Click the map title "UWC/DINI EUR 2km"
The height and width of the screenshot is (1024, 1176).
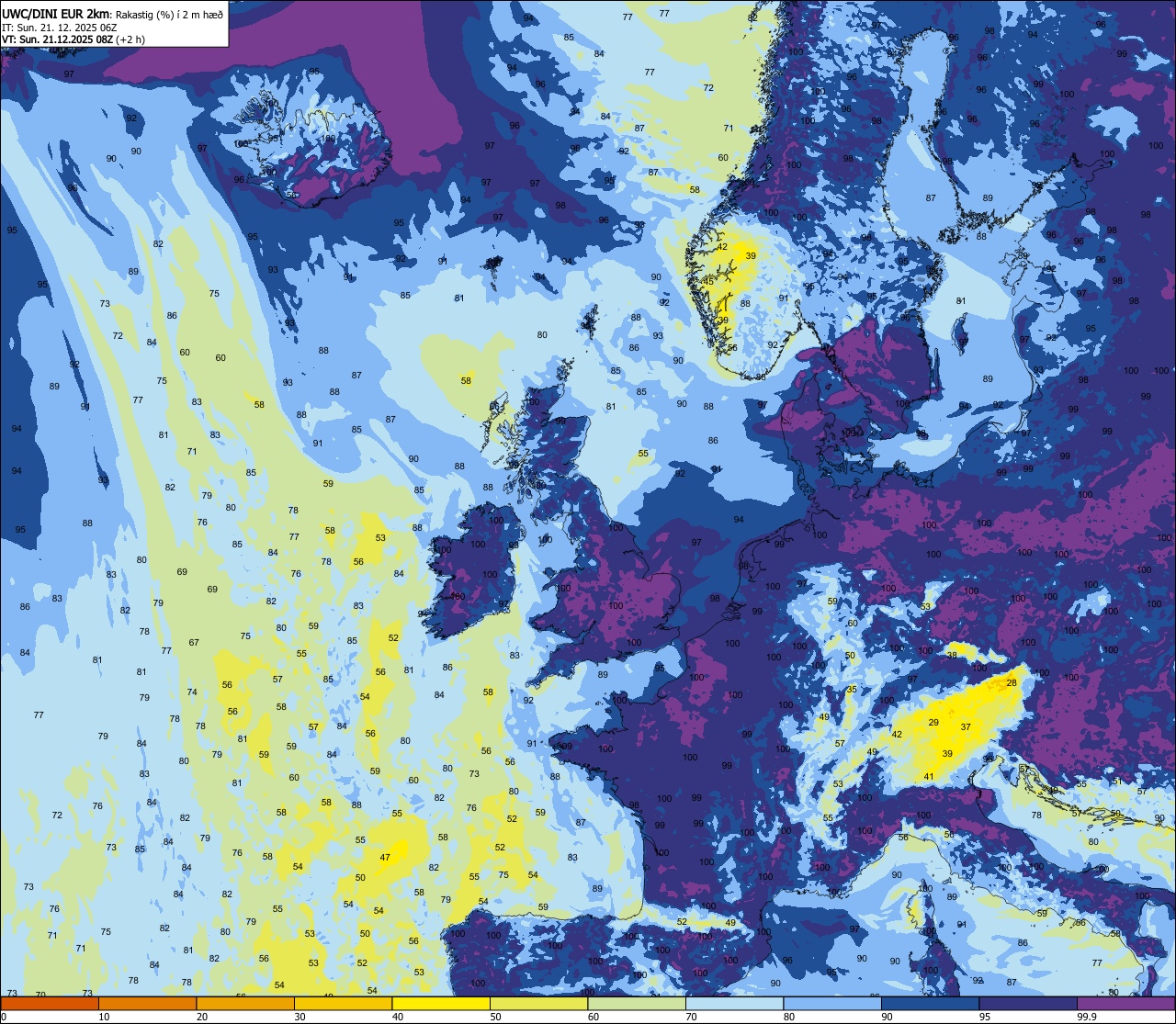[55, 14]
